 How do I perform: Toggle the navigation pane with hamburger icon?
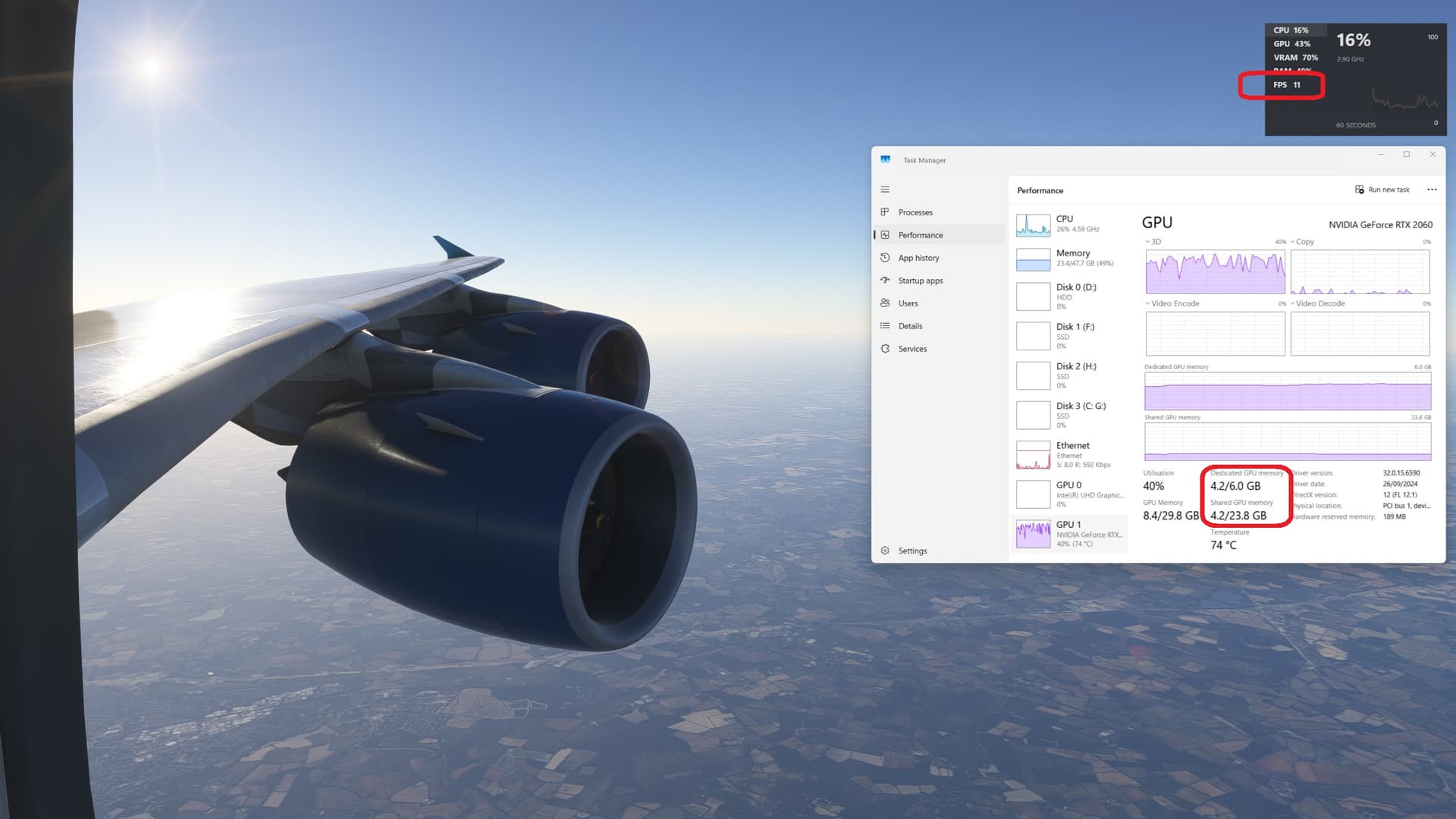click(885, 189)
